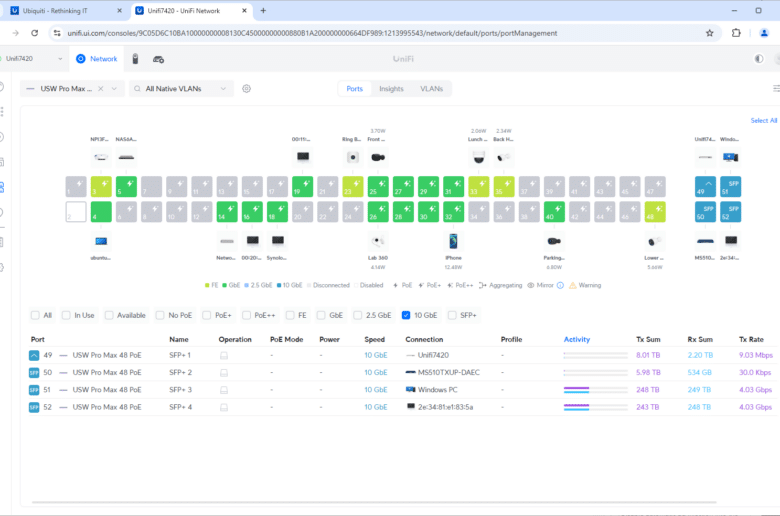Click the Lab 360 camera icon
780x516 pixels.
click(378, 241)
